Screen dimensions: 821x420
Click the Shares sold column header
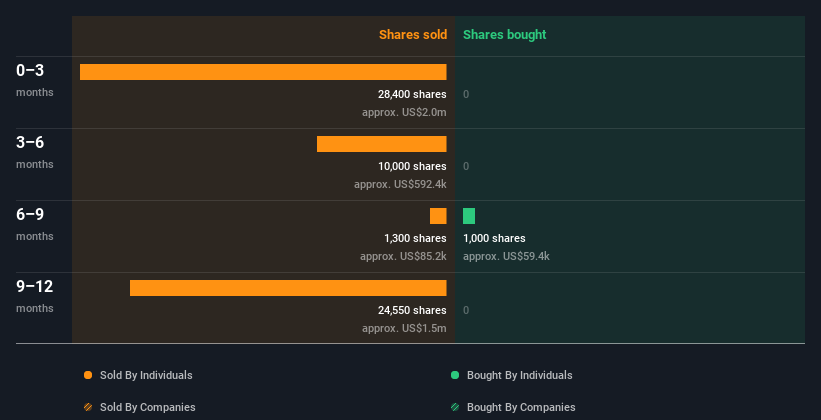[413, 35]
